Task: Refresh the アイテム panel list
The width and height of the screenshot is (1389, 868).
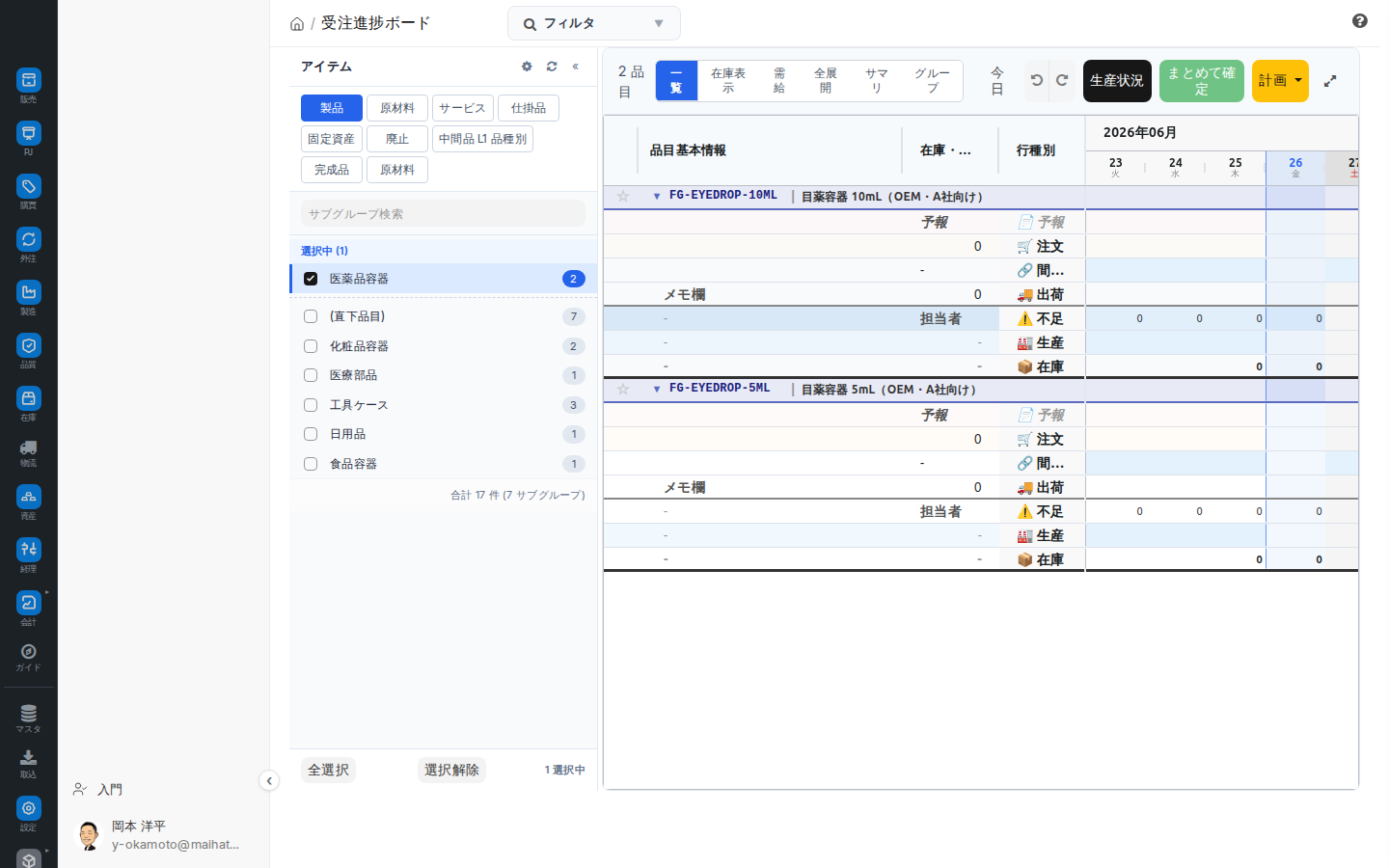Action: pyautogui.click(x=552, y=67)
